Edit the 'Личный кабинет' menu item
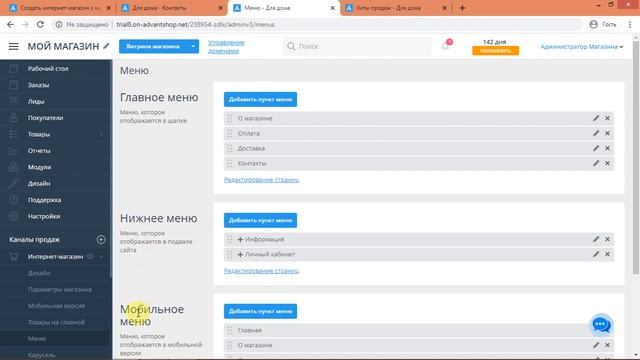 [596, 254]
